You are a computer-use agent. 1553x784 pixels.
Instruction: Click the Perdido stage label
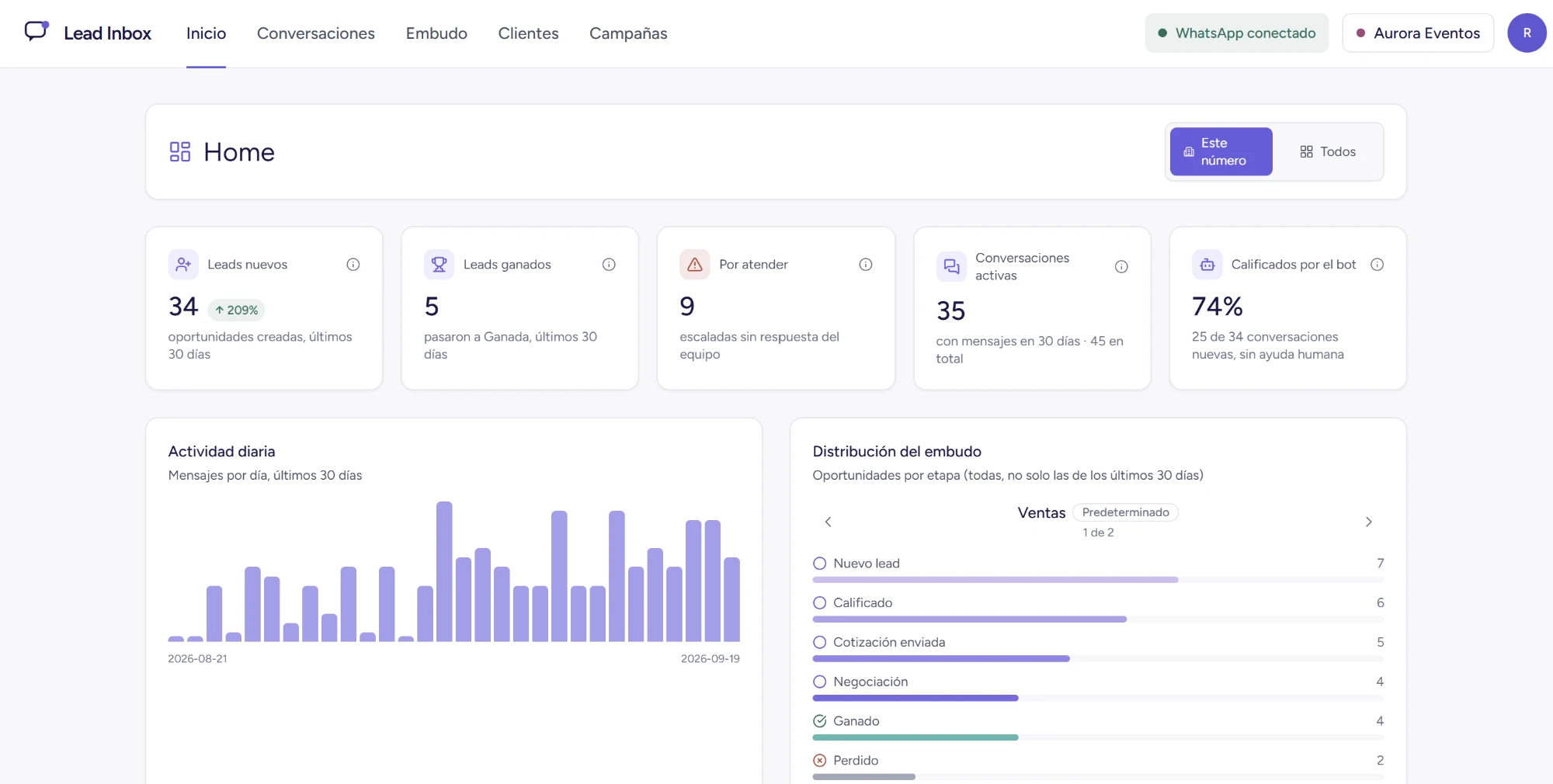(x=856, y=761)
